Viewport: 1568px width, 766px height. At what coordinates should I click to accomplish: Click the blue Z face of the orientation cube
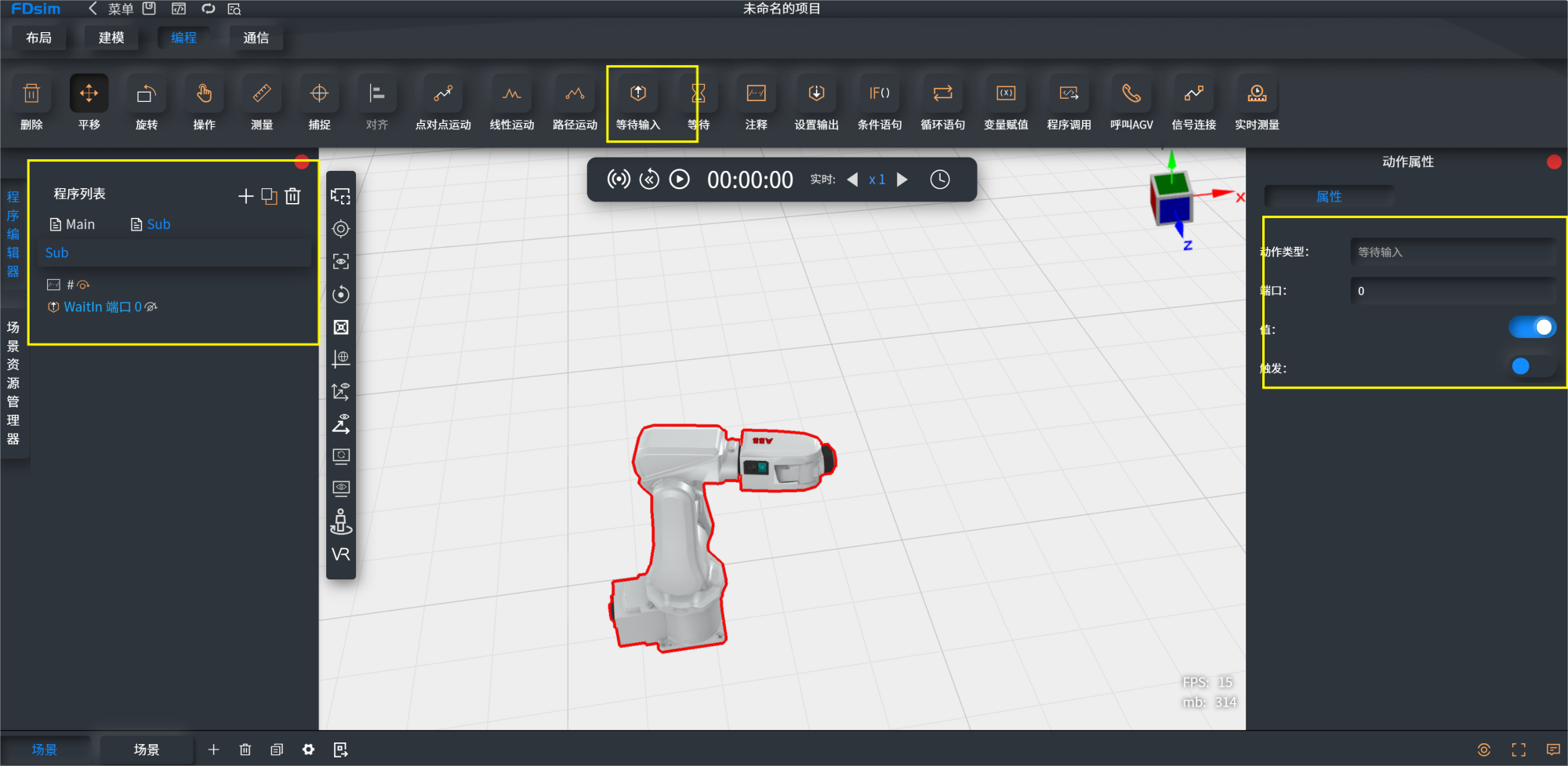(x=1174, y=209)
